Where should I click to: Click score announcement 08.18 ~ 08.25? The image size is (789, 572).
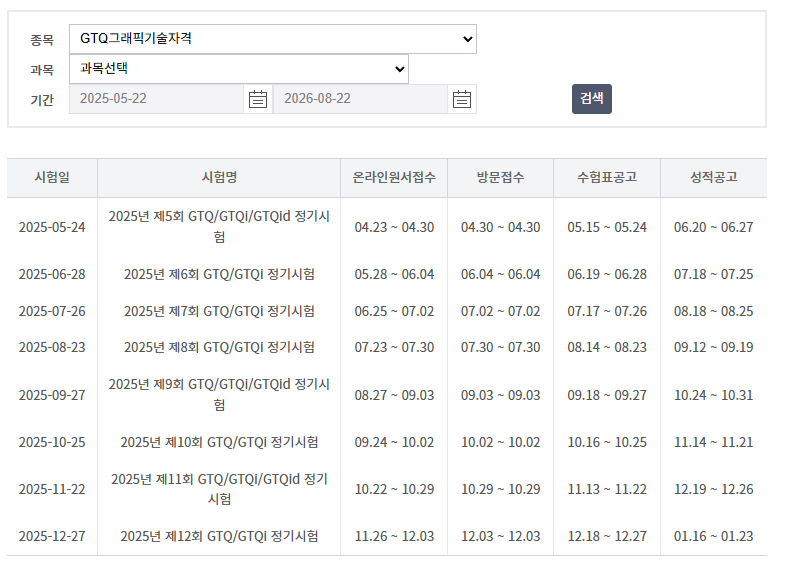click(x=714, y=311)
